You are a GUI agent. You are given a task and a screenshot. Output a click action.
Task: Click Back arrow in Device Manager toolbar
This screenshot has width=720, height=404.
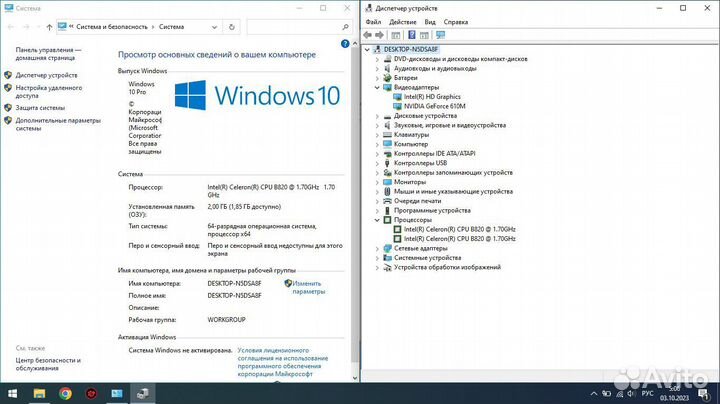(x=367, y=35)
